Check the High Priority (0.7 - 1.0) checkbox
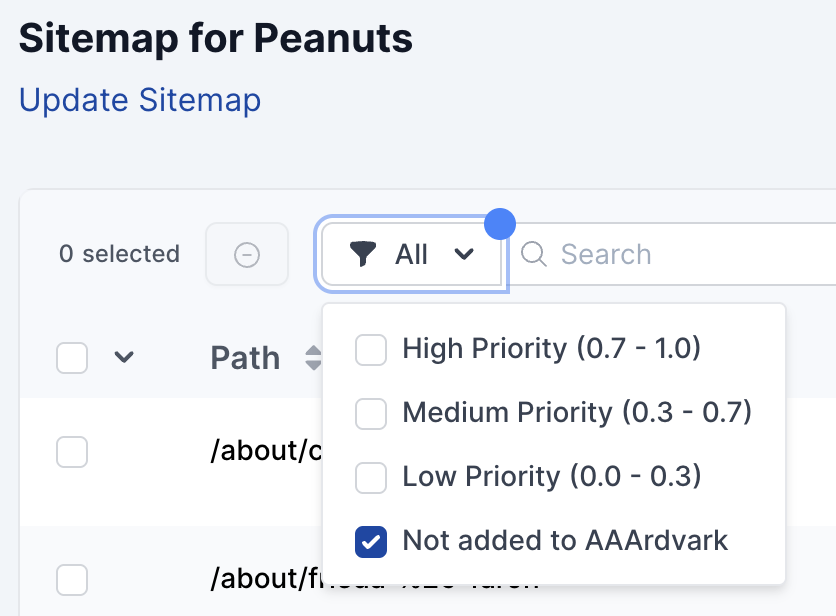 click(x=371, y=350)
